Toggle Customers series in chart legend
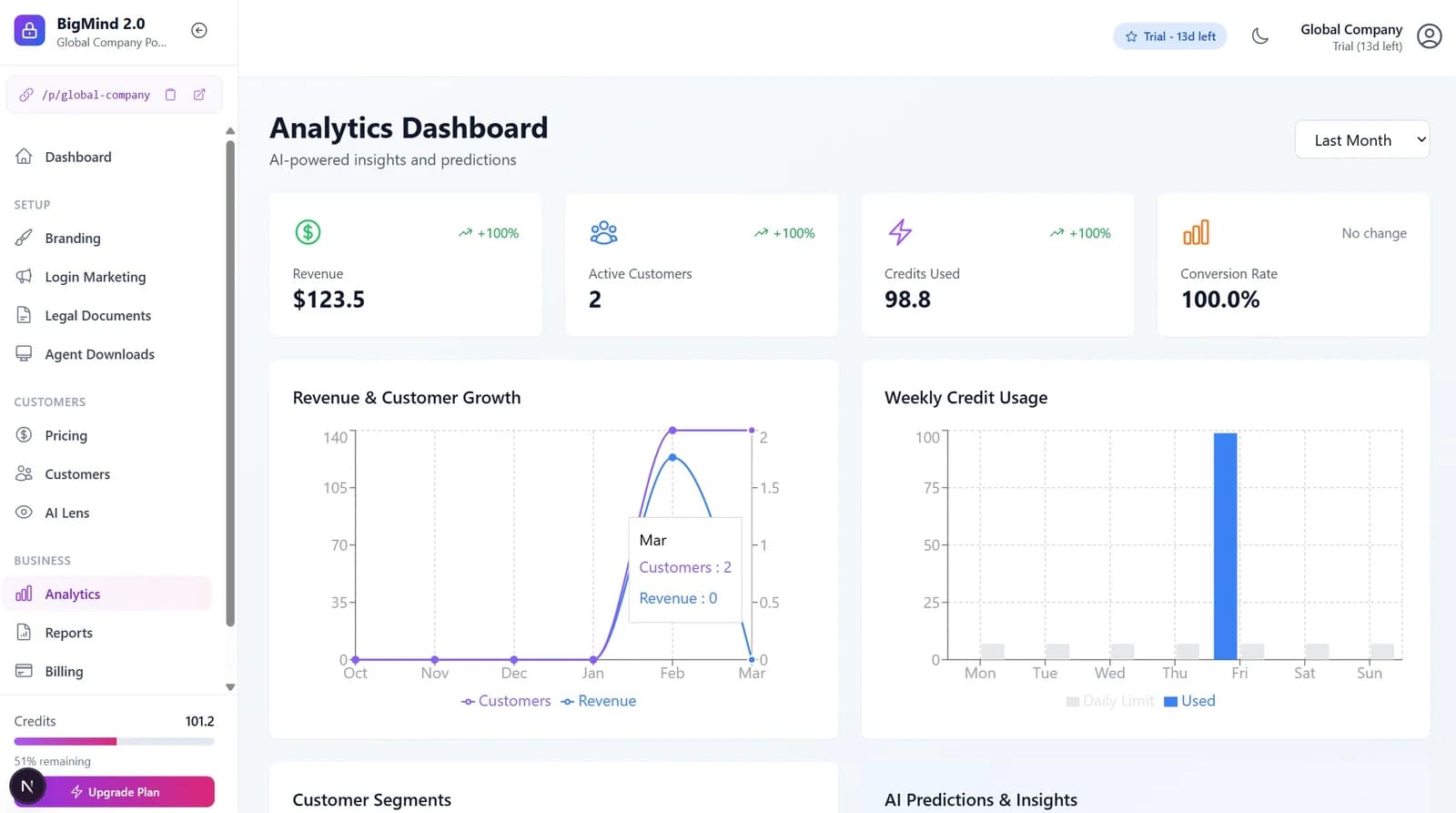This screenshot has width=1456, height=813. 506,701
